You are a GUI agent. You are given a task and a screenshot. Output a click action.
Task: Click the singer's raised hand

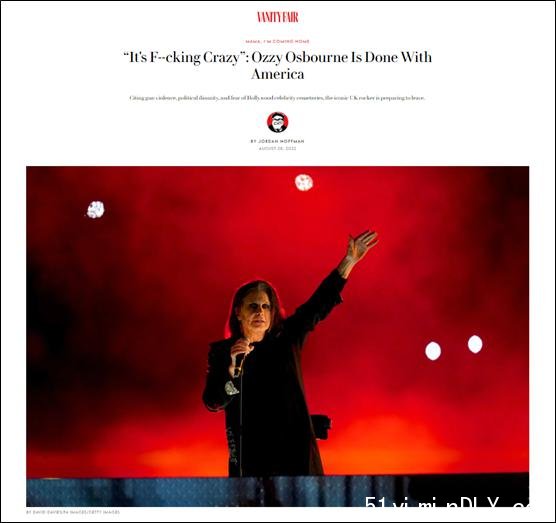361,245
